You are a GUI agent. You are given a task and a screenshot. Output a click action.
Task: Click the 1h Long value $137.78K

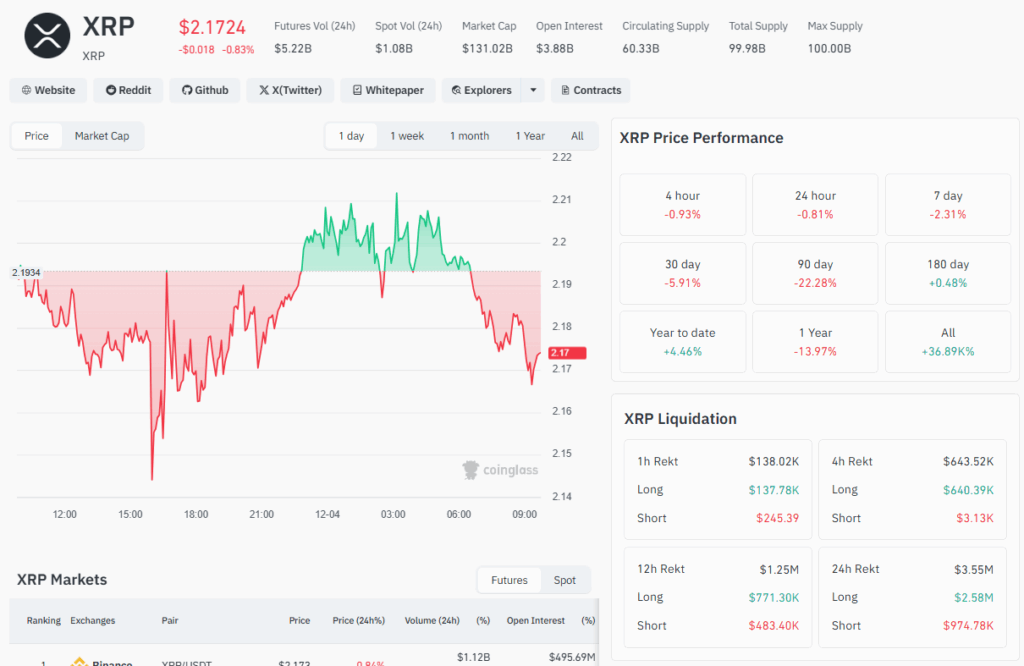click(774, 490)
